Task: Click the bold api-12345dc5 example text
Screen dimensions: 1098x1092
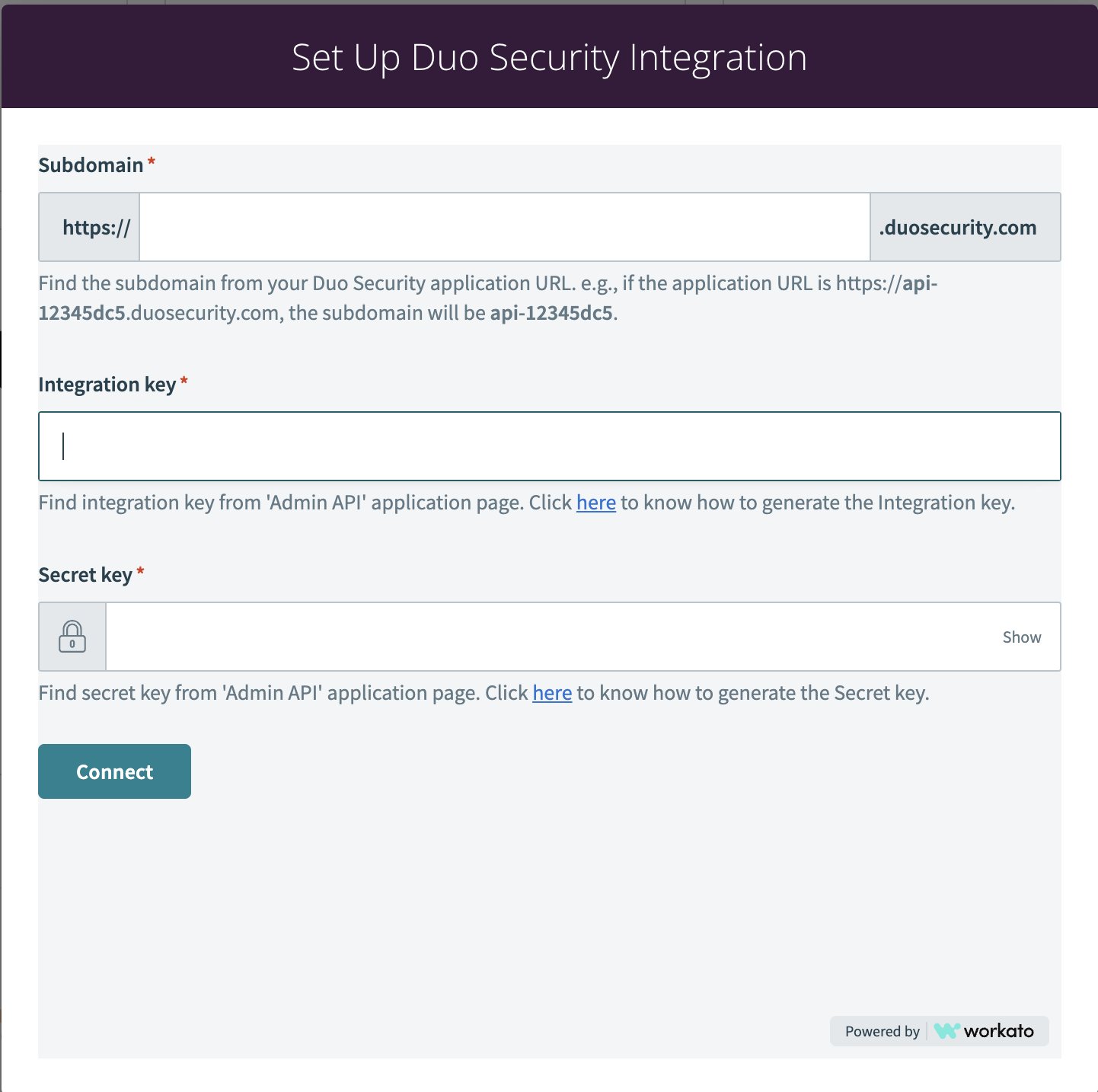Action: pos(551,313)
